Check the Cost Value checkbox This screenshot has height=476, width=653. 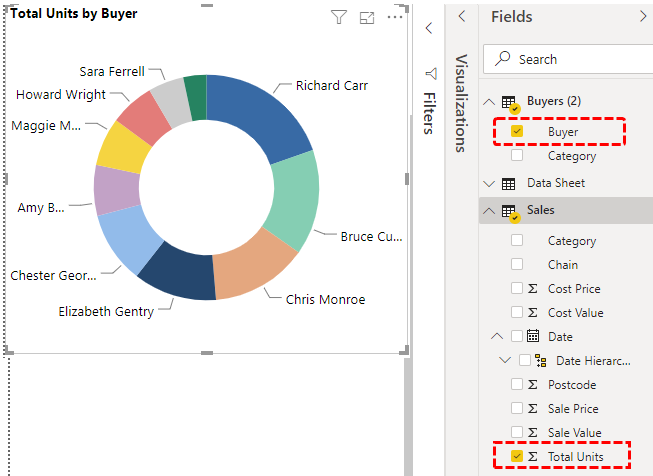pyautogui.click(x=517, y=312)
